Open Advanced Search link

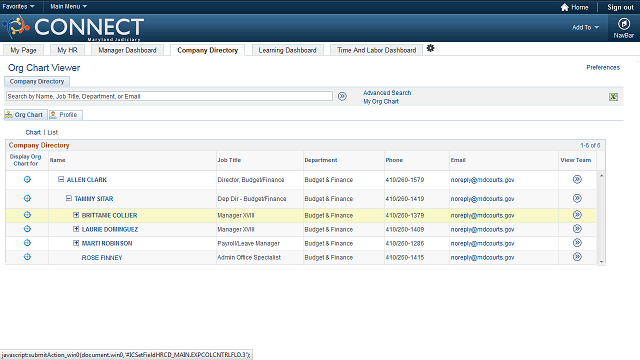coord(387,93)
